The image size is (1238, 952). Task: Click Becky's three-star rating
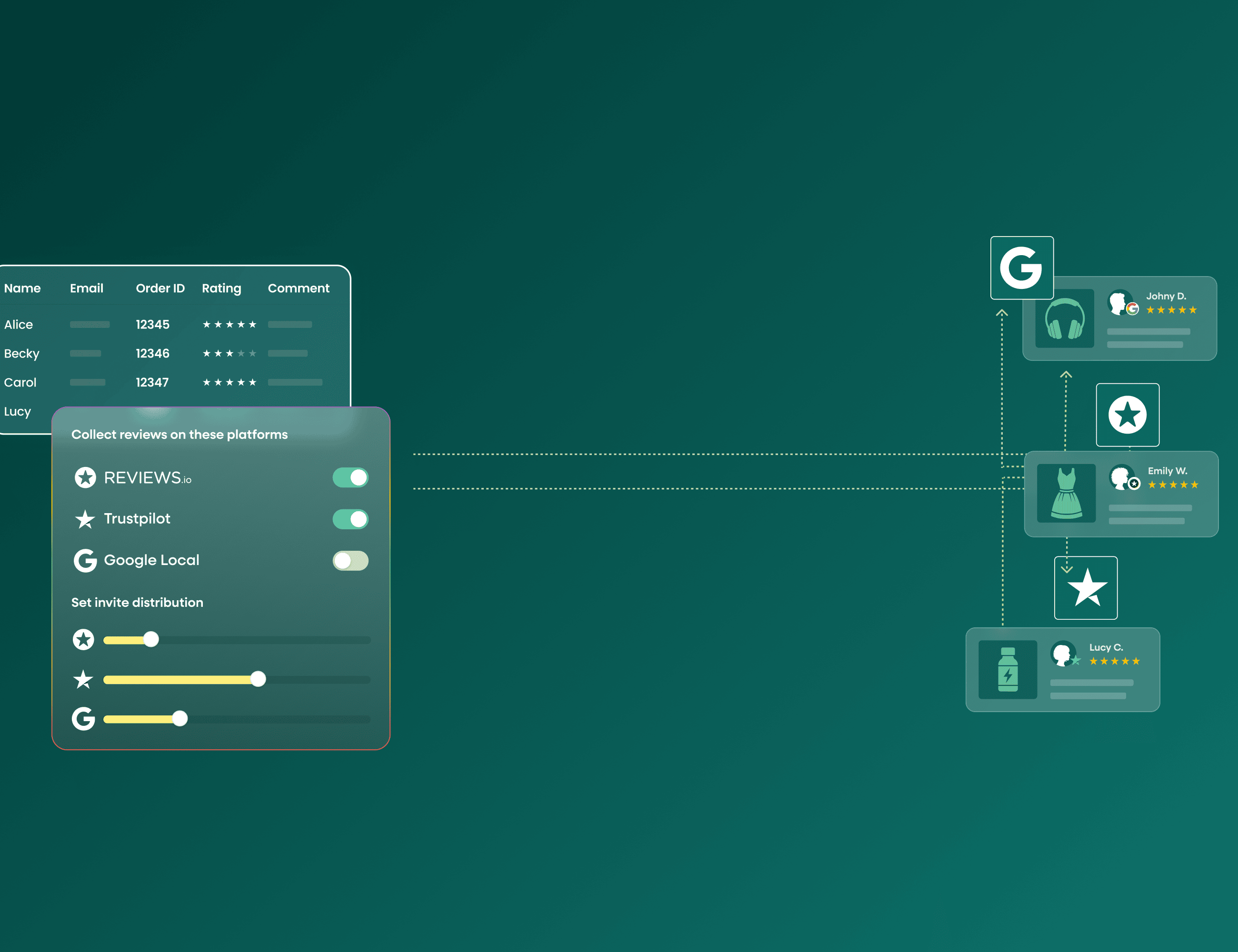click(x=230, y=353)
